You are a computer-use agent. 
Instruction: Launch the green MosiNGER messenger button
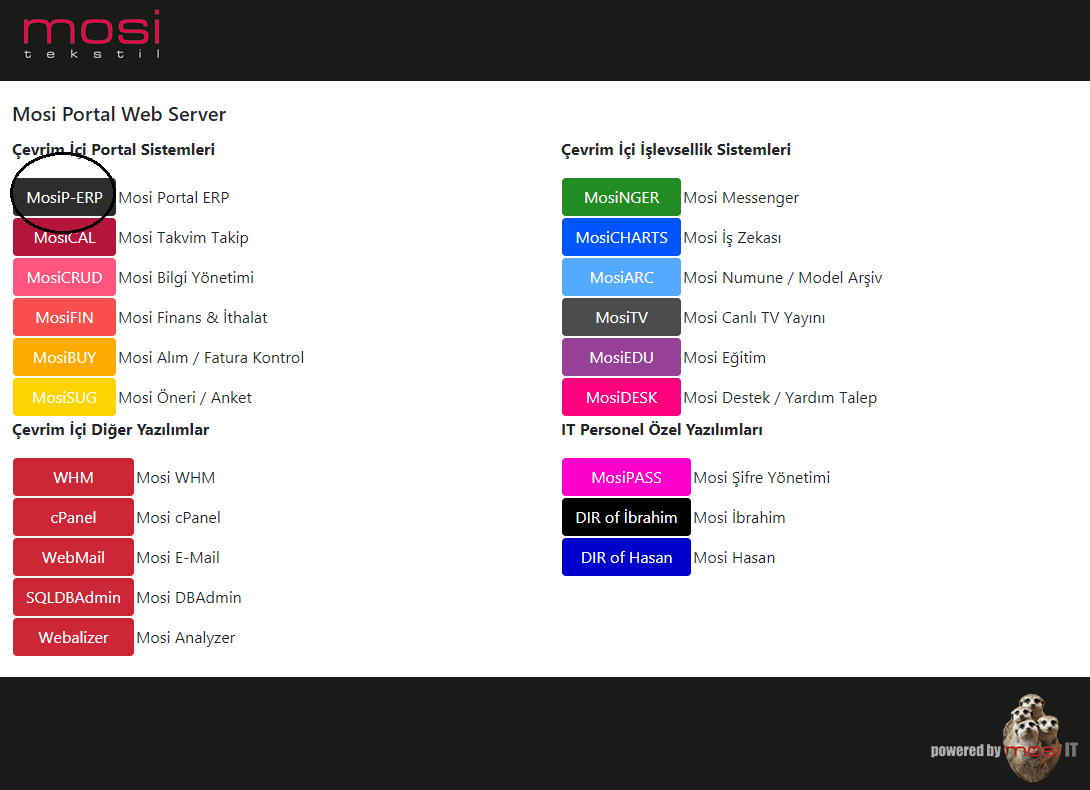point(621,198)
